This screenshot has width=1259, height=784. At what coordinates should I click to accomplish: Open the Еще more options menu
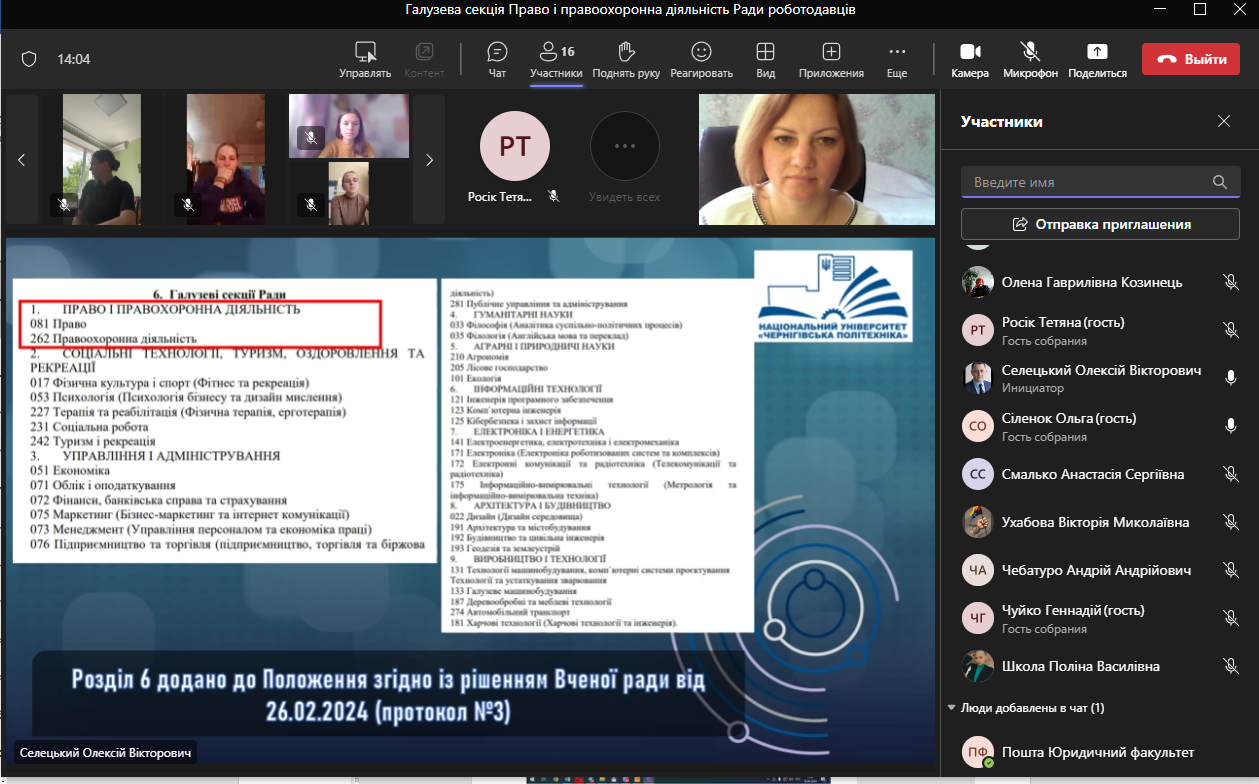point(897,52)
